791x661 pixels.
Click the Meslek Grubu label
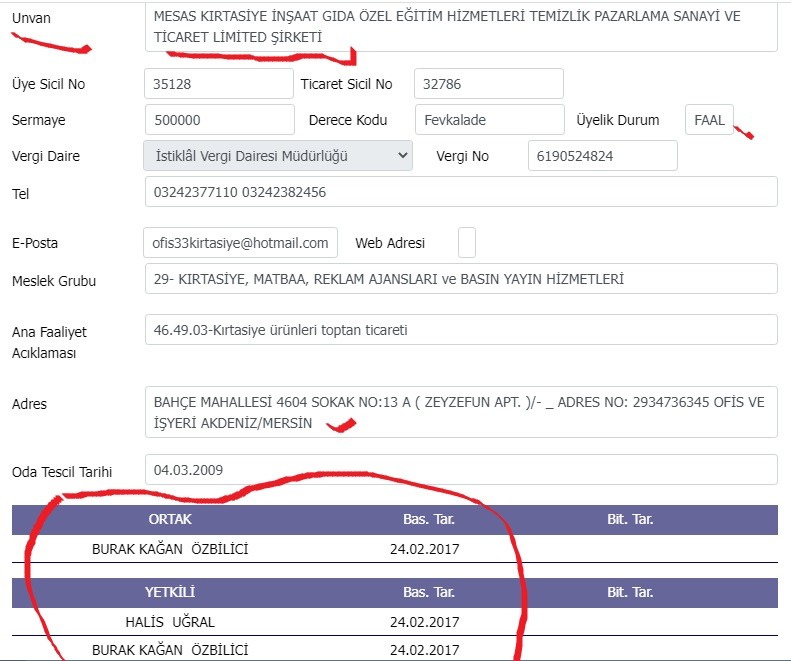point(54,281)
